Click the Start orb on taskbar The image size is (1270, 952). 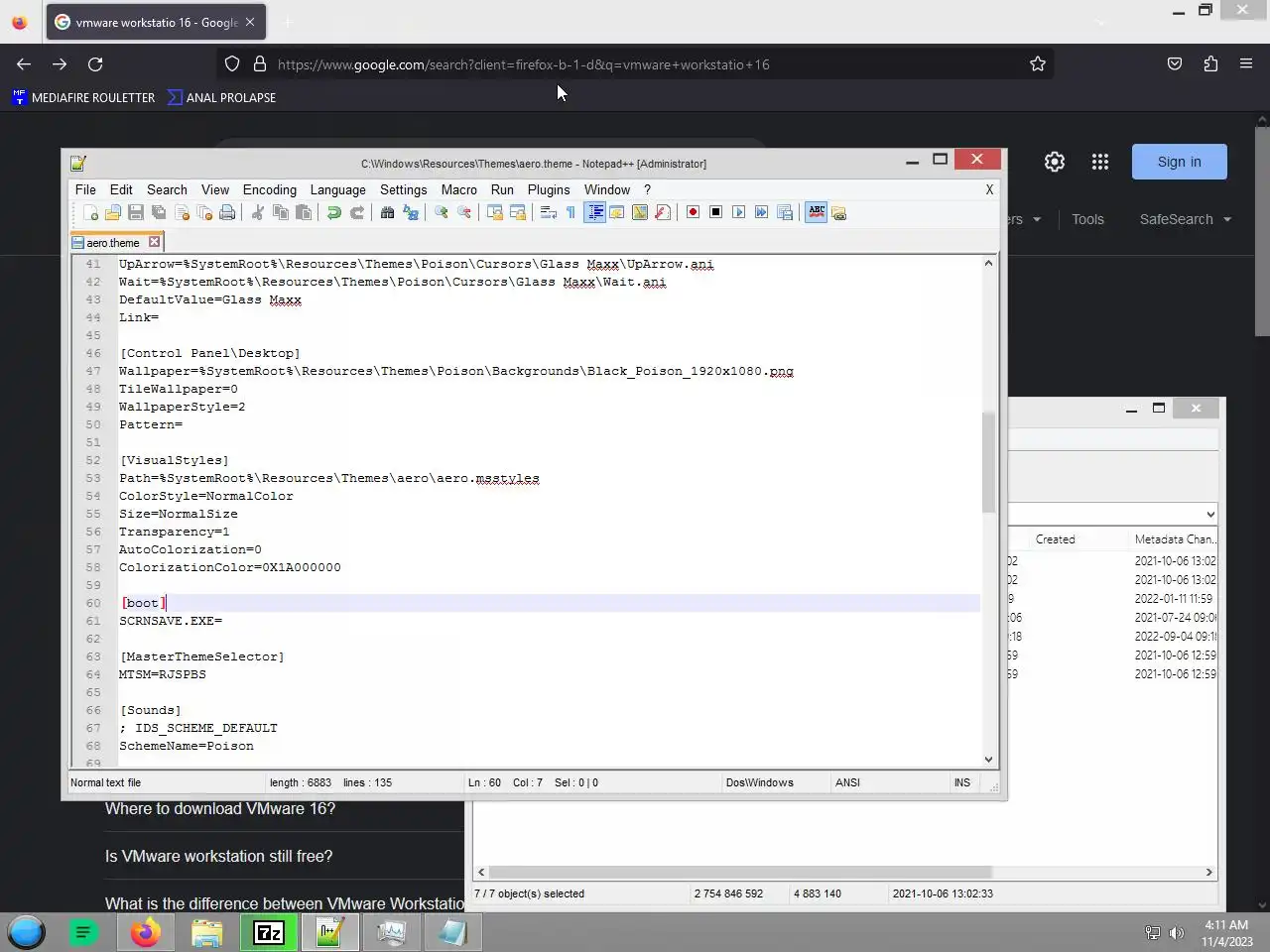pyautogui.click(x=26, y=932)
